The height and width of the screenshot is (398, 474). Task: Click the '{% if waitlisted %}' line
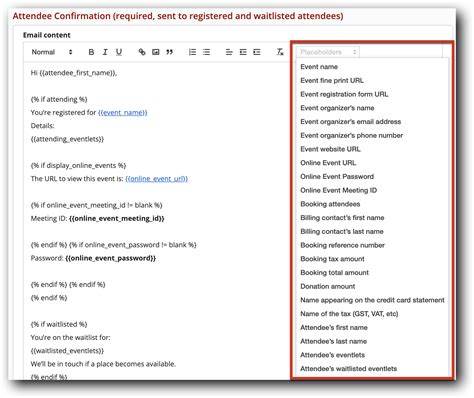[x=59, y=324]
